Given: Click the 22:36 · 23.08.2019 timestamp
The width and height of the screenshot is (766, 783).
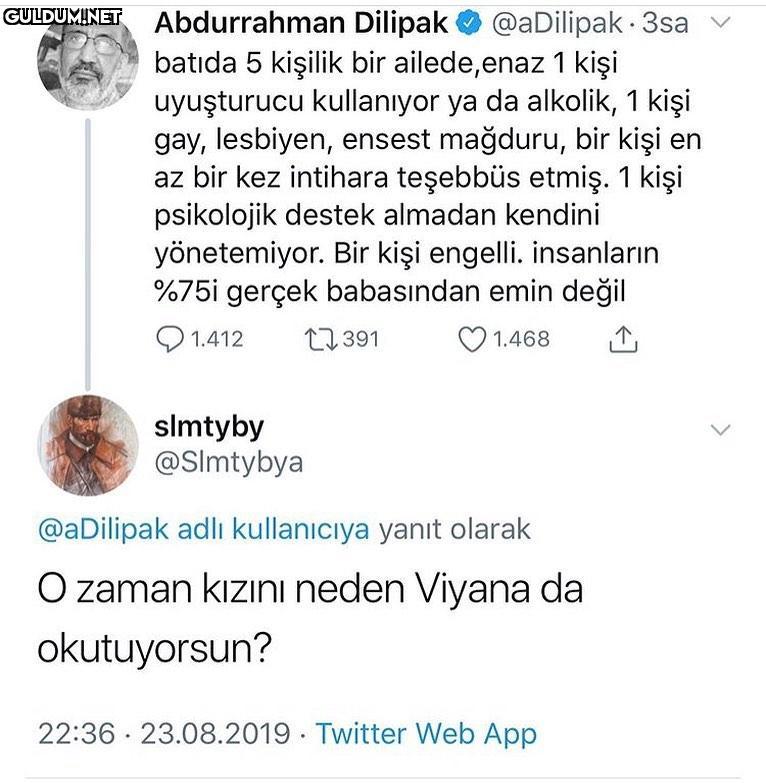Looking at the screenshot, I should (x=164, y=733).
